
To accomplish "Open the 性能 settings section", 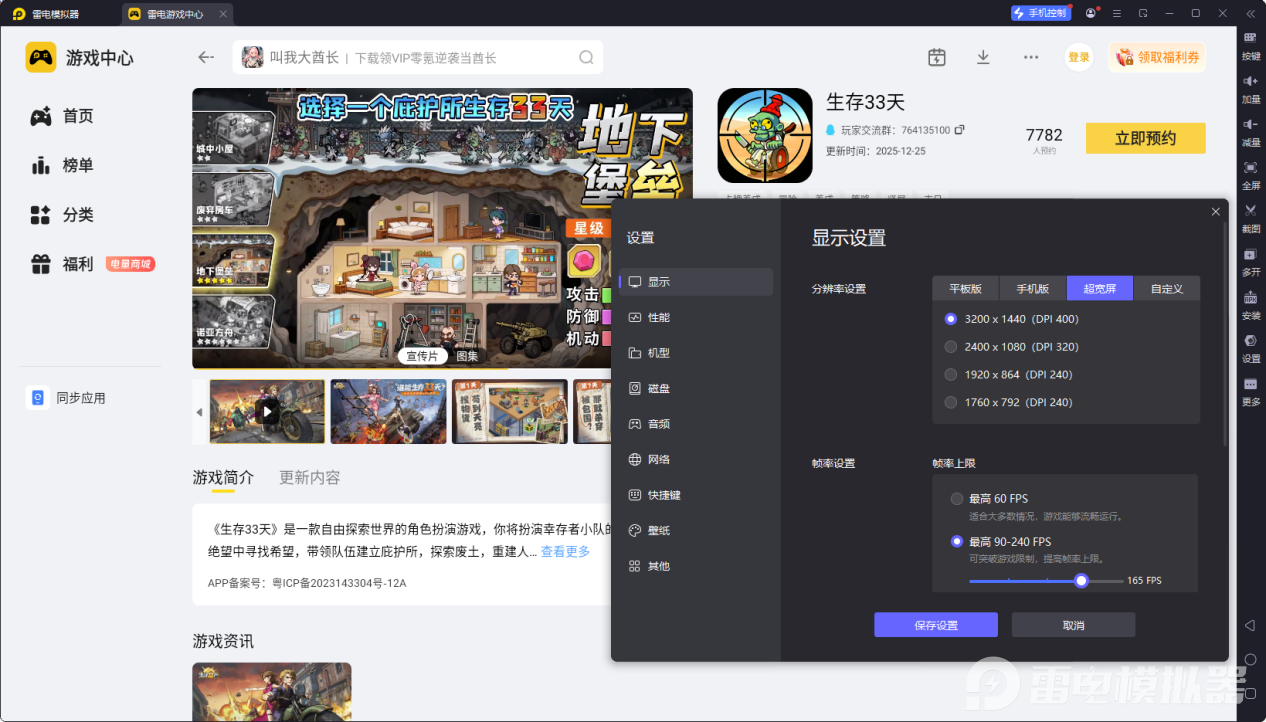I will point(696,317).
